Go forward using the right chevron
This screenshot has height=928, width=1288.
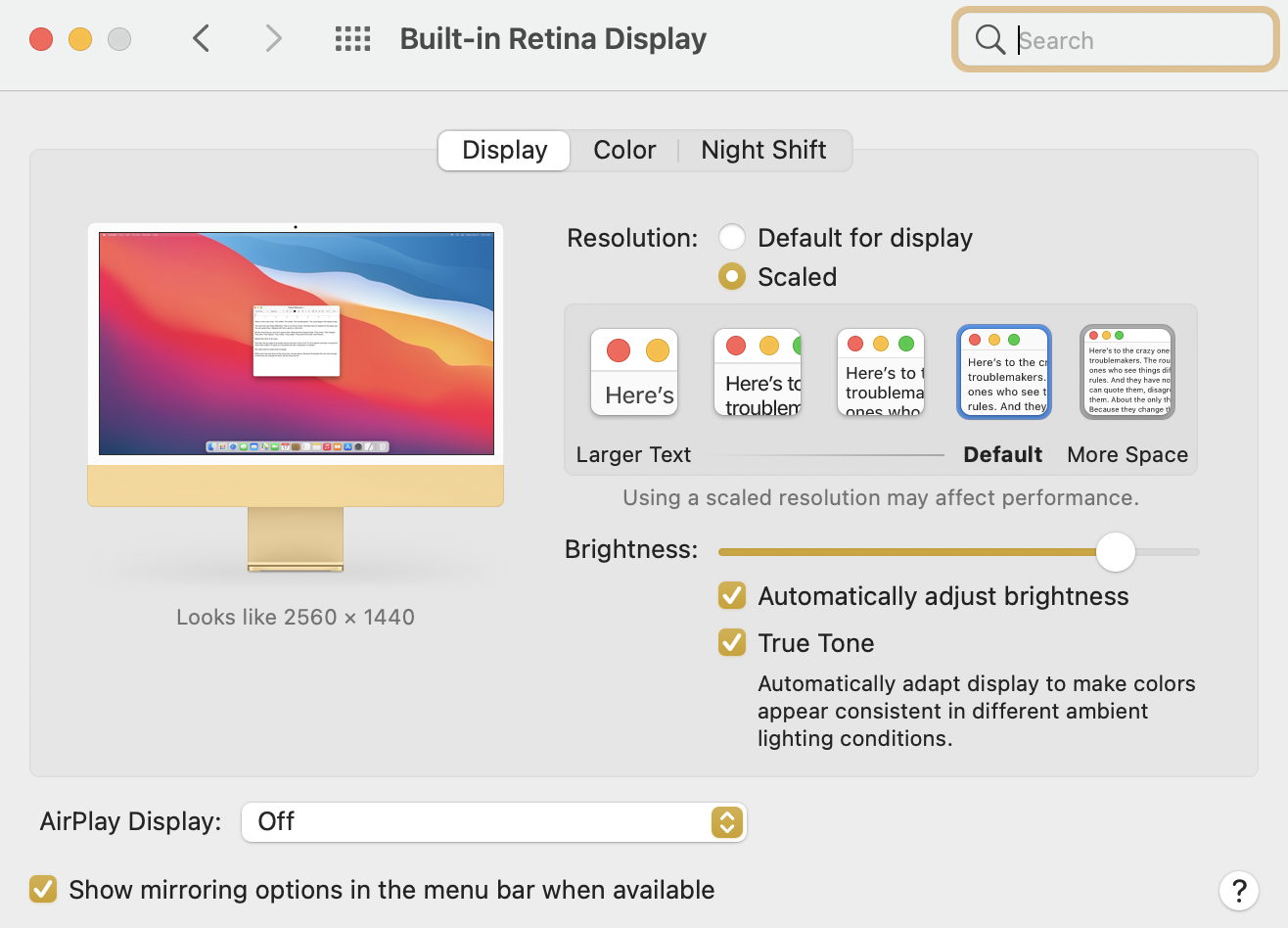(x=273, y=39)
